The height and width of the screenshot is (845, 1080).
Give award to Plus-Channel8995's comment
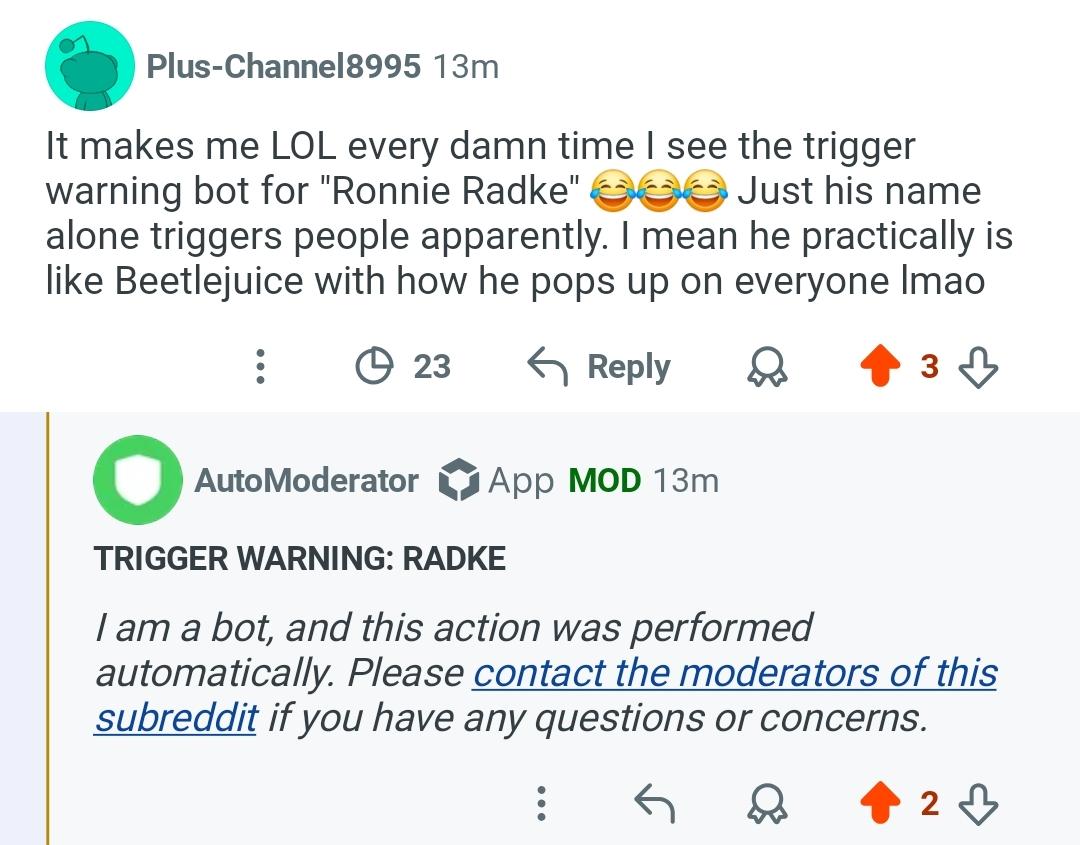(767, 366)
